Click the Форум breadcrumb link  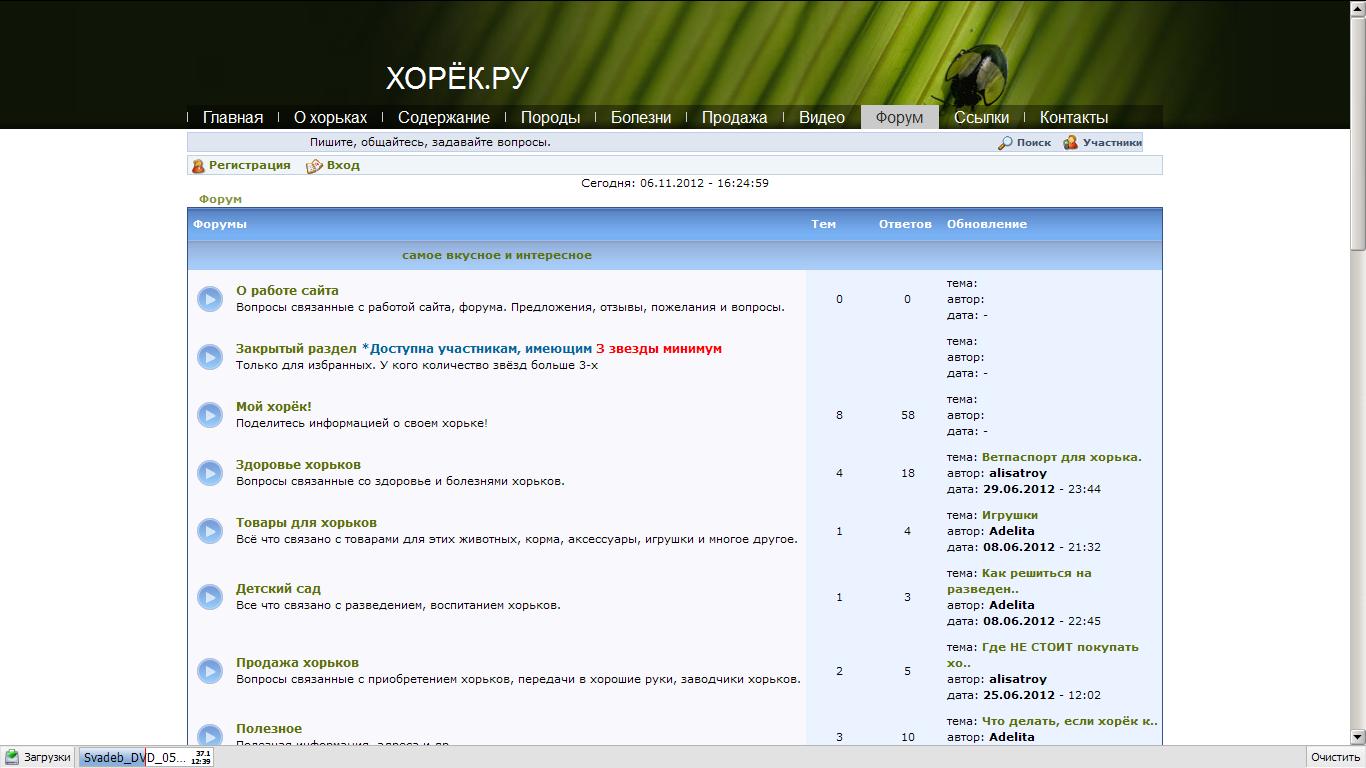click(x=220, y=199)
